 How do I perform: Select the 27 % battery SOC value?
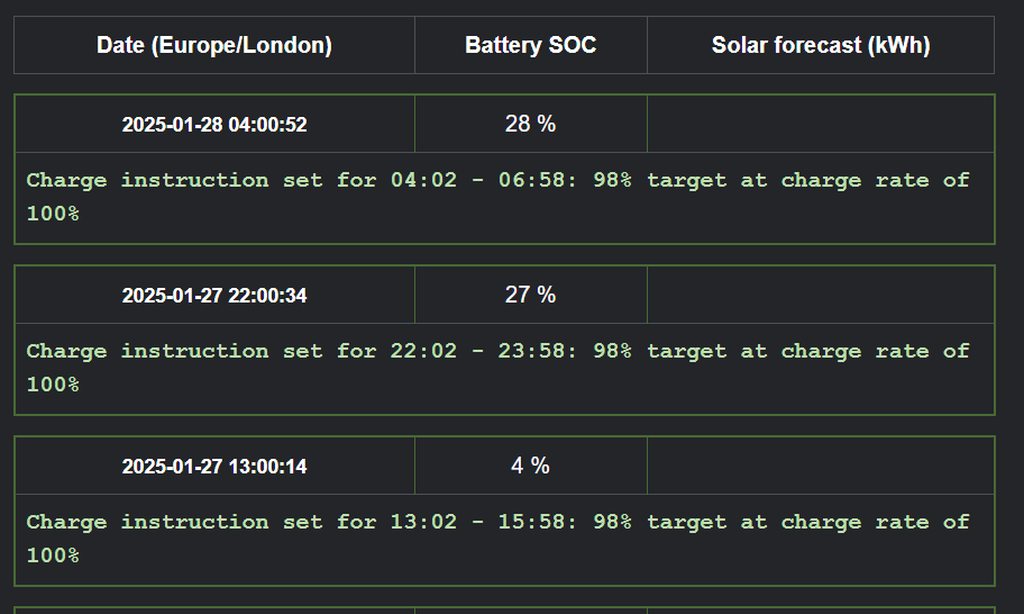pyautogui.click(x=530, y=295)
